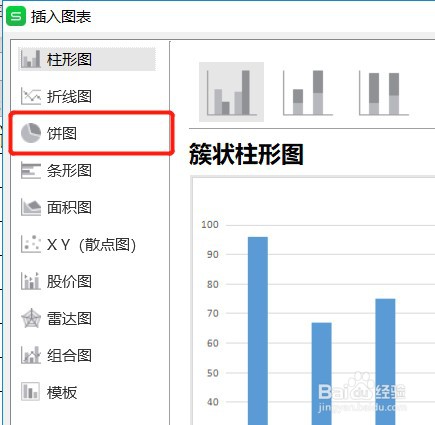Click the 条形图 horizontal bar icon

click(x=31, y=170)
